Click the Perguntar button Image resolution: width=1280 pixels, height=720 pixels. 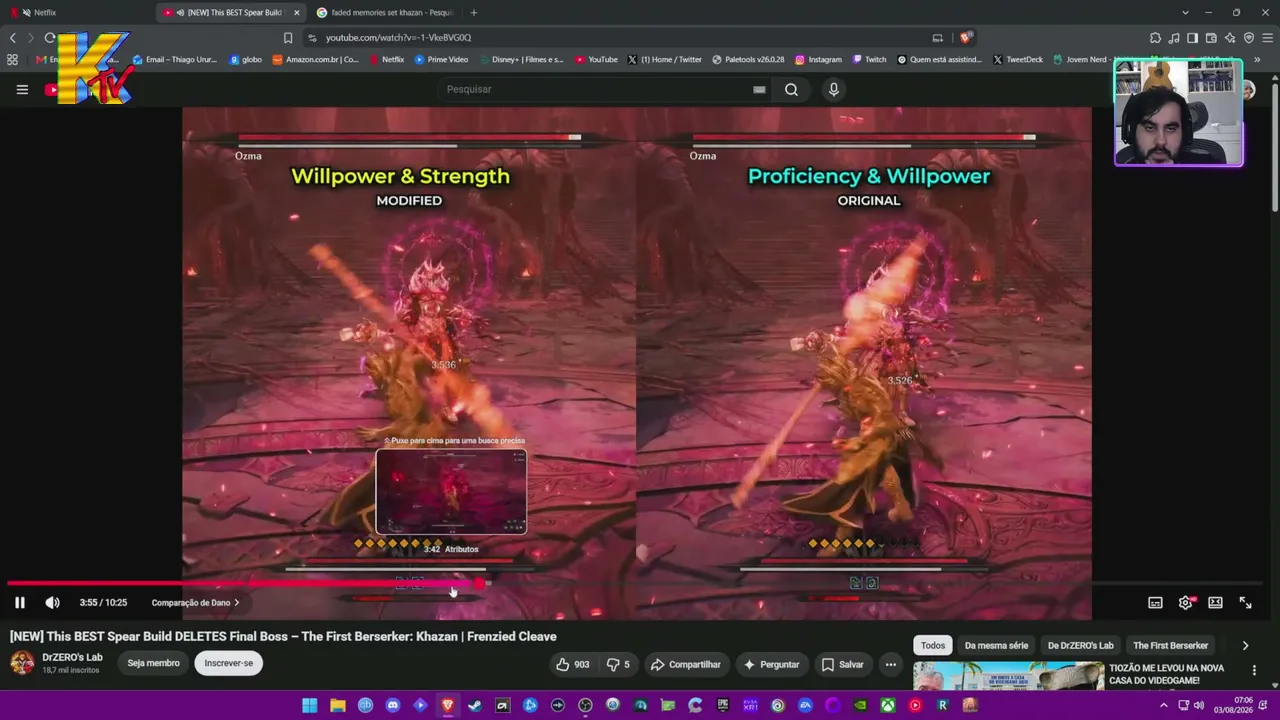coord(771,664)
